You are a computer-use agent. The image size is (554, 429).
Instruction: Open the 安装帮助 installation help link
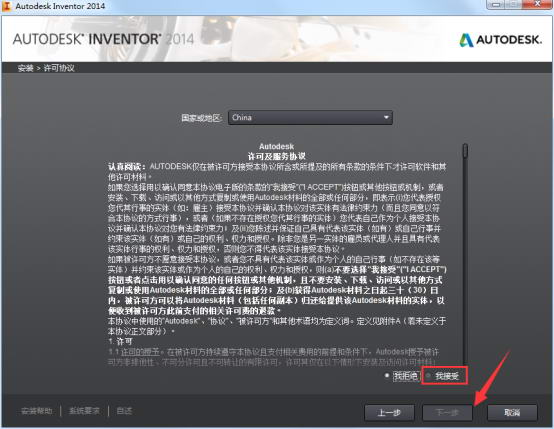pos(37,411)
